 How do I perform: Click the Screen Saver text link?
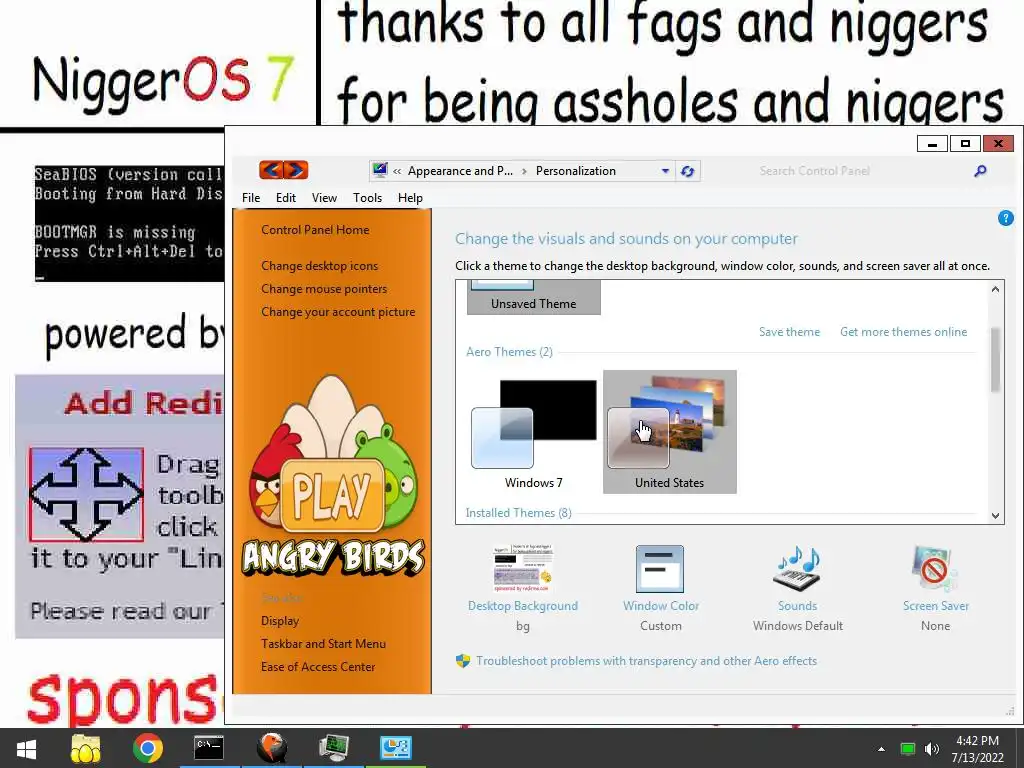(935, 606)
